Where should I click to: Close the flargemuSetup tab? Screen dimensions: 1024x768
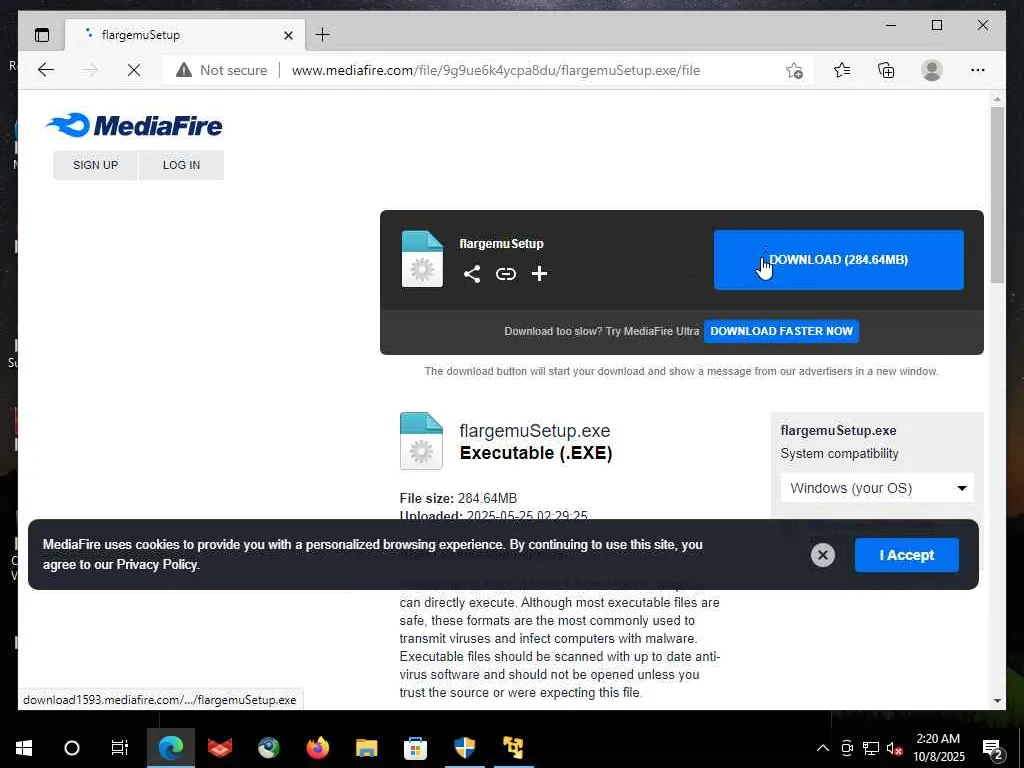coord(288,35)
